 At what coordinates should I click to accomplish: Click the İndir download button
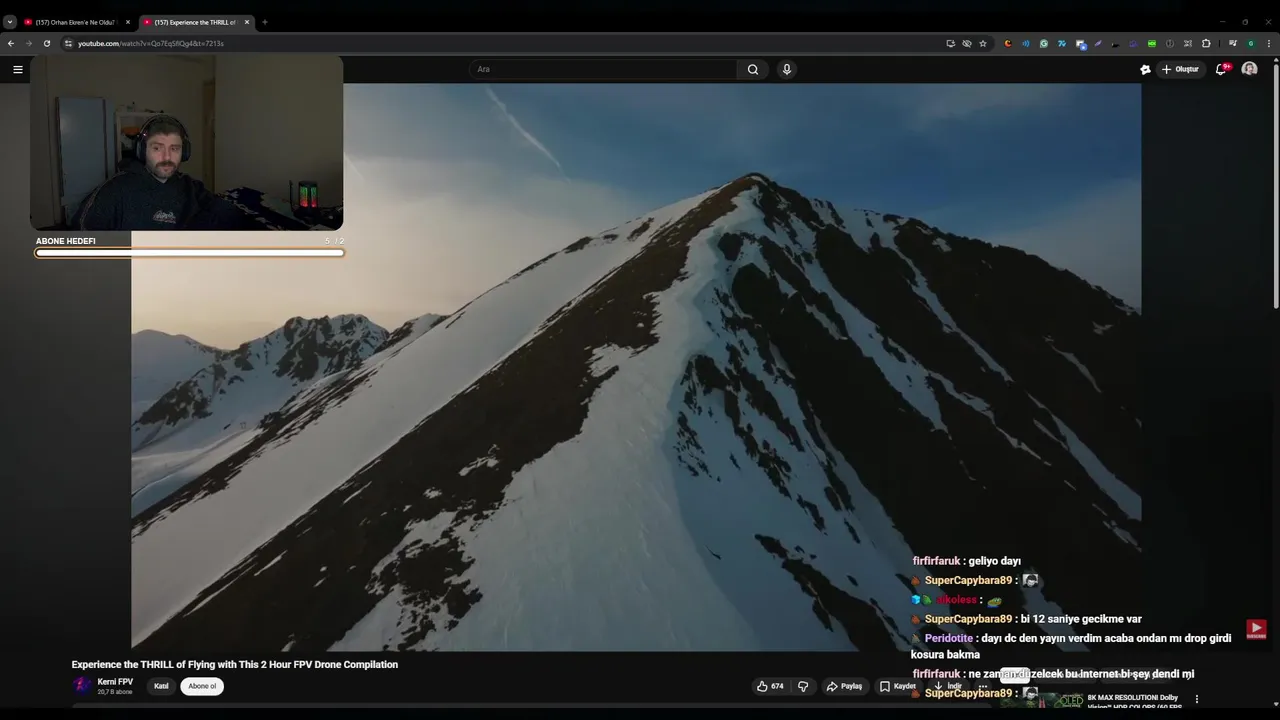948,686
